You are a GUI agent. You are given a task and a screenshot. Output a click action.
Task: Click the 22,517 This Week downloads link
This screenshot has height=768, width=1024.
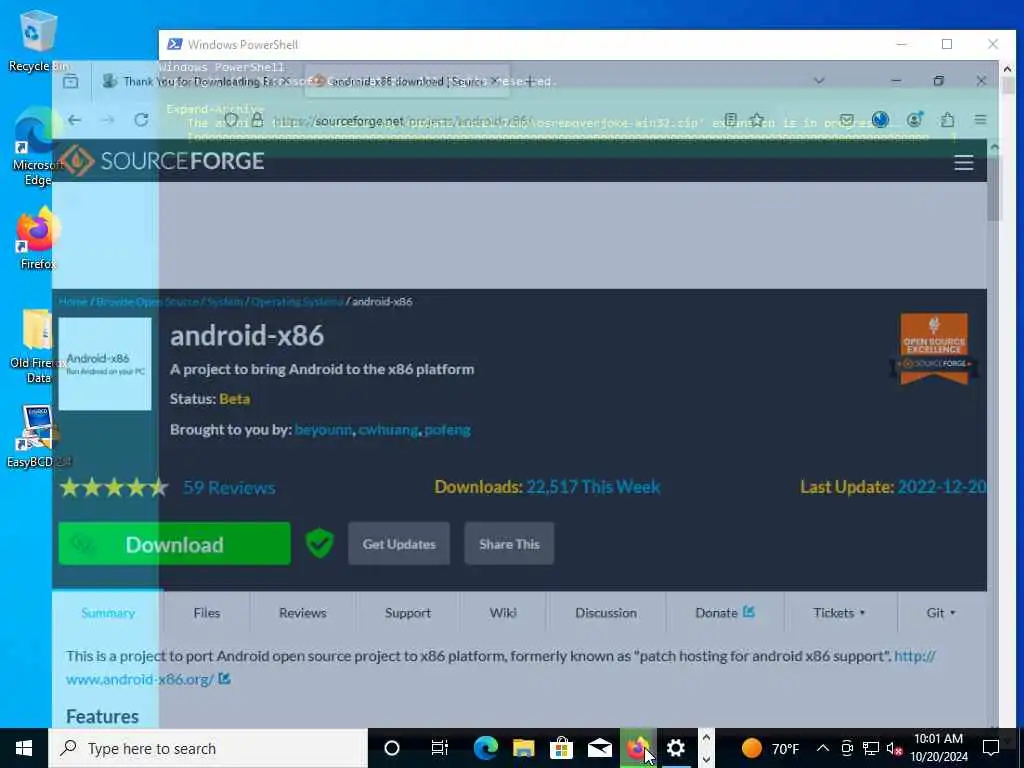point(593,487)
